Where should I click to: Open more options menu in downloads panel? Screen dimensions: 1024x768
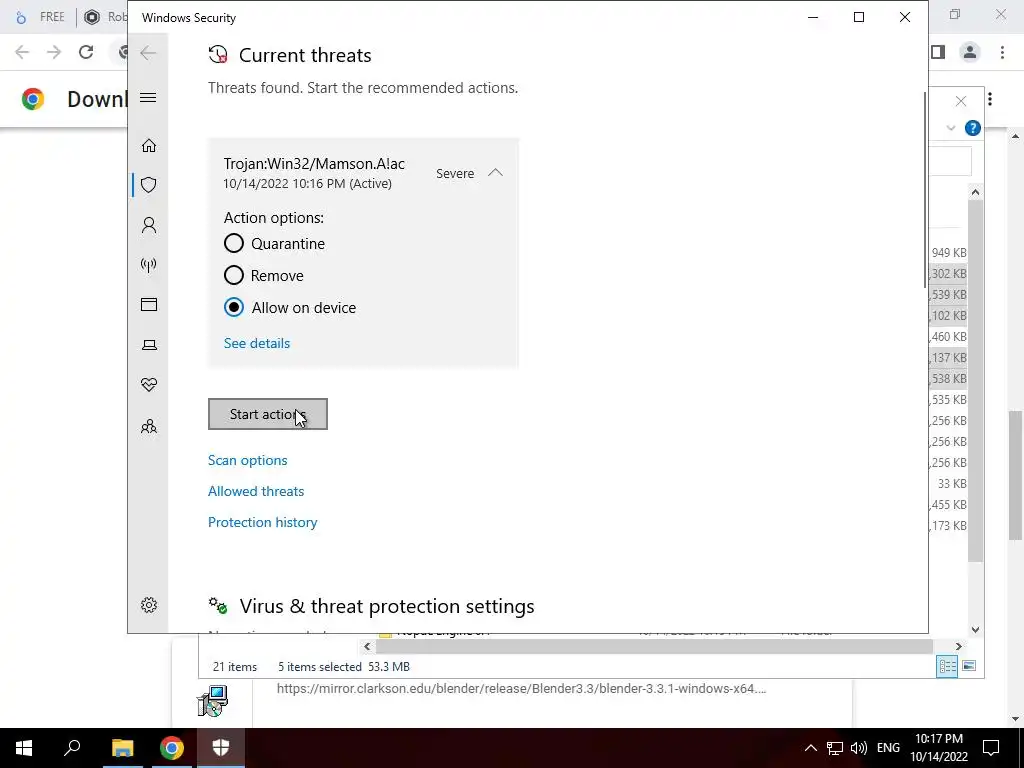pyautogui.click(x=990, y=99)
